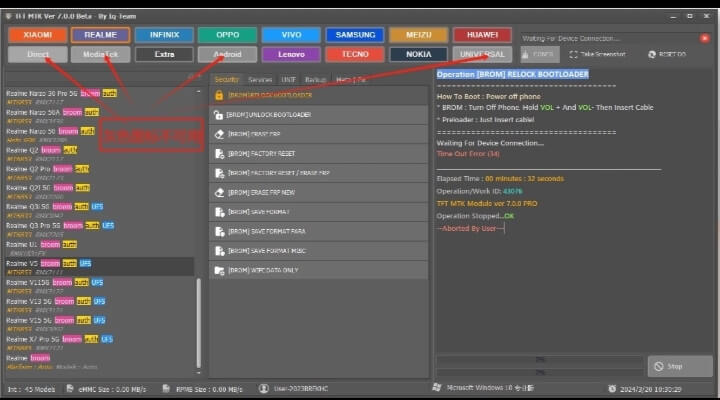Click the upper progress bar
Image resolution: width=720 pixels, height=400 pixels.
[x=540, y=360]
